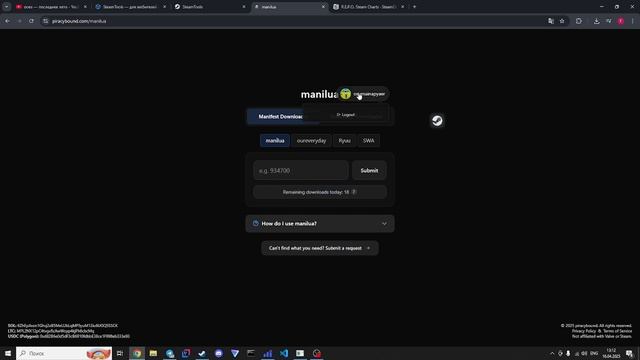Reload the page with refresh icon
This screenshot has height=360, width=640.
click(31, 21)
